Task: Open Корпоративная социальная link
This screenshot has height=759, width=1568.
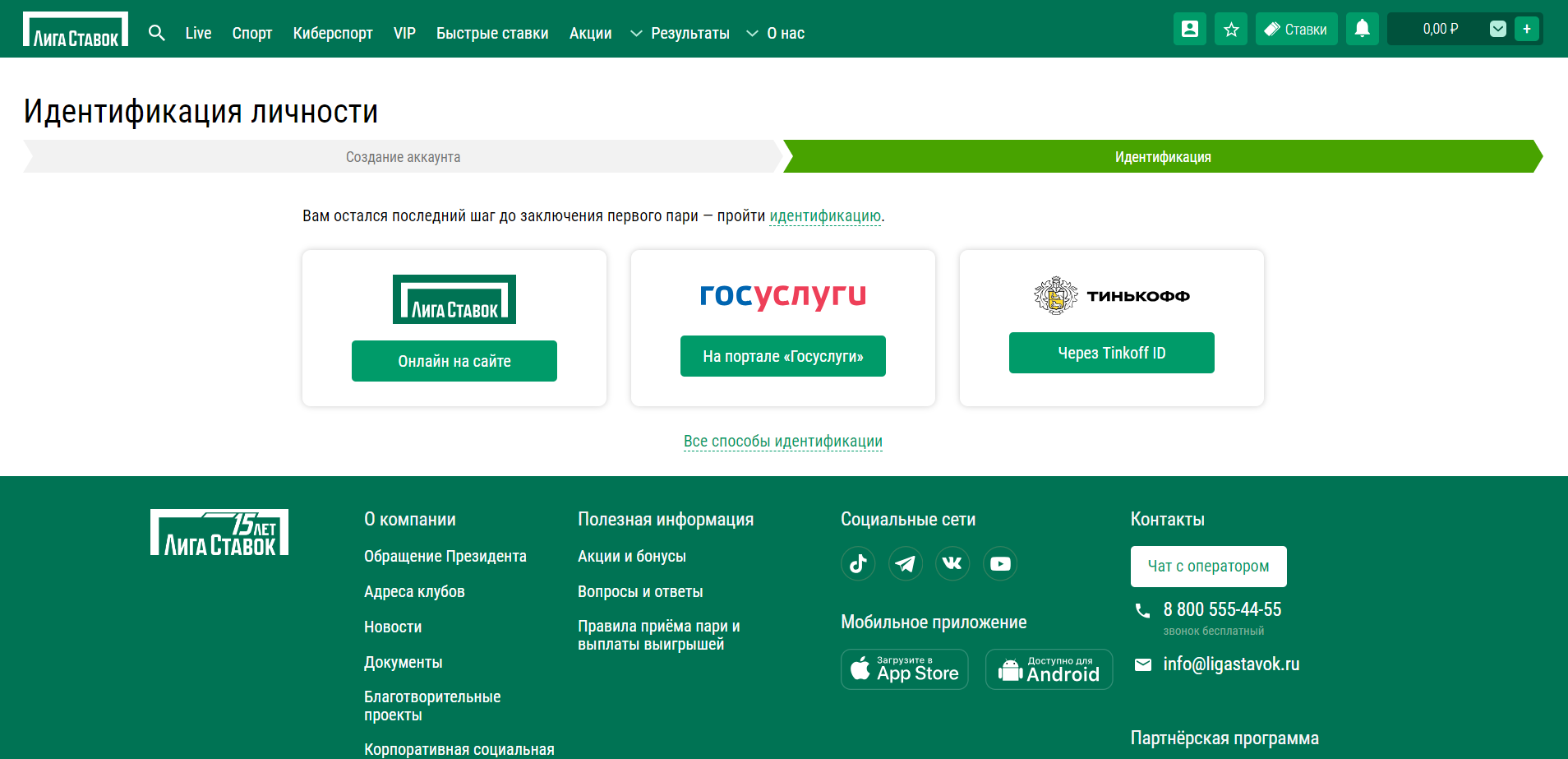Action: pyautogui.click(x=459, y=749)
